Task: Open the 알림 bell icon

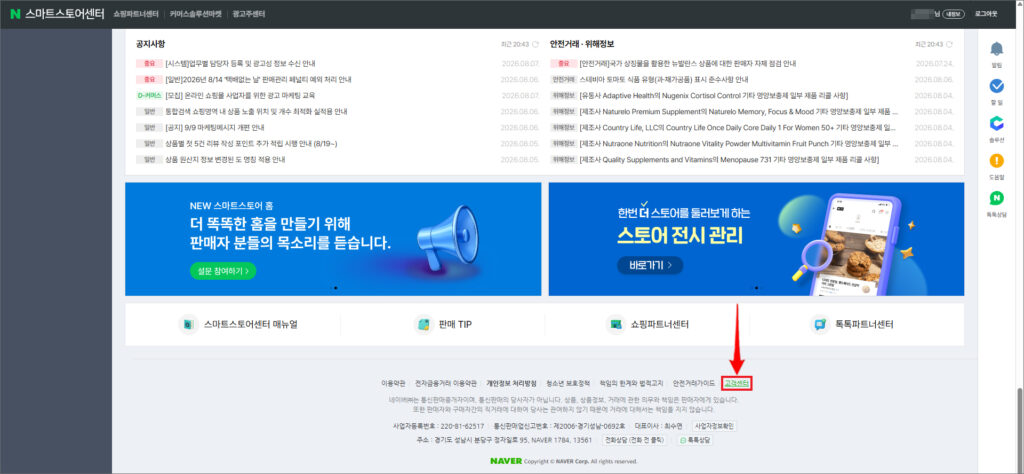Action: [x=997, y=49]
